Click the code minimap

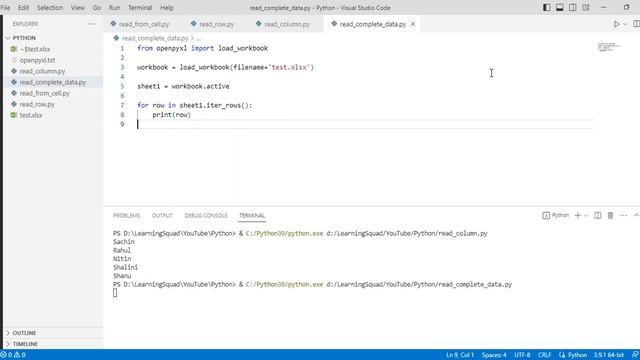[609, 47]
